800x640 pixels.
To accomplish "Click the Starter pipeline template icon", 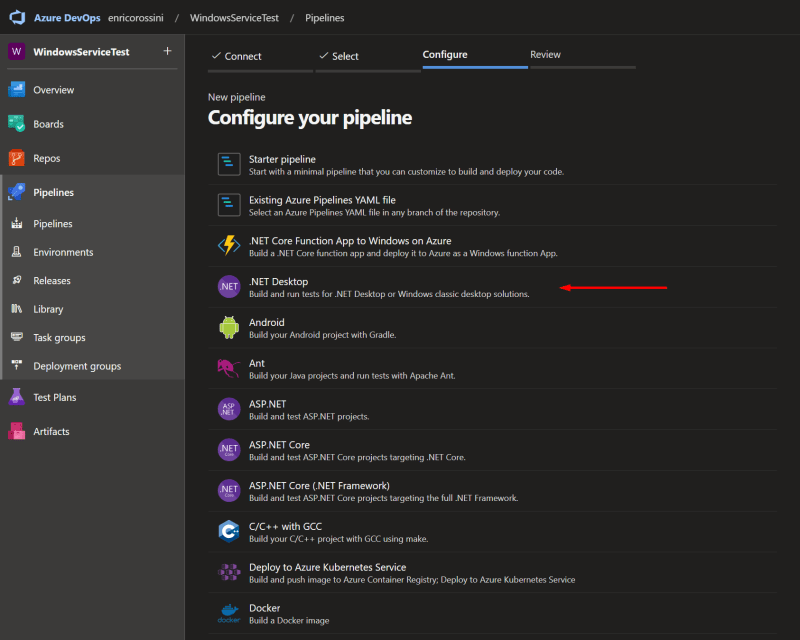I will pos(229,164).
